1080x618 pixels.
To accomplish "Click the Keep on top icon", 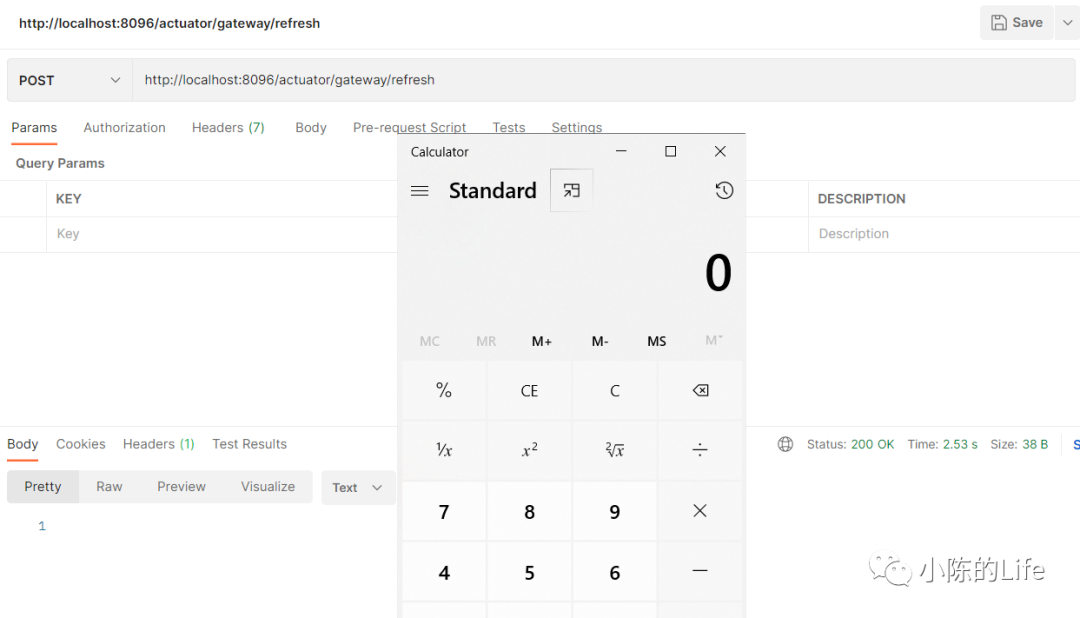I will 571,191.
